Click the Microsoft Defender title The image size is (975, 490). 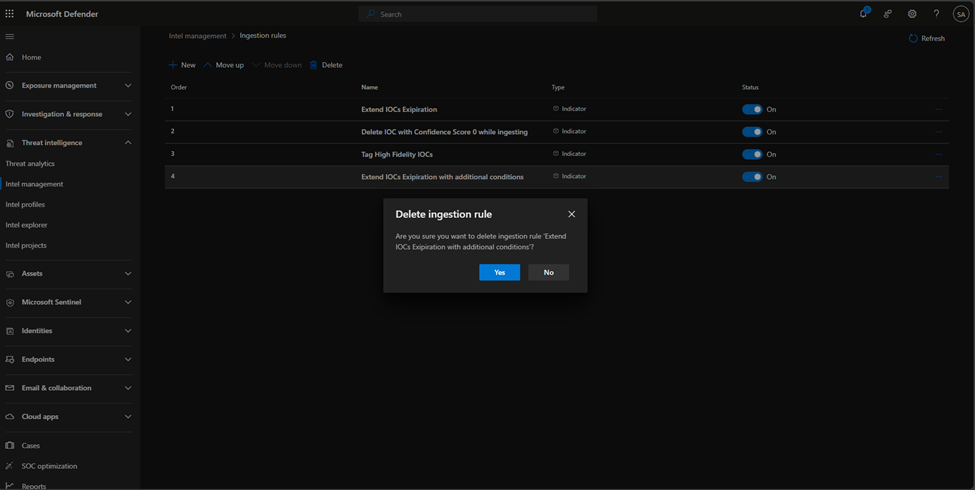click(62, 14)
